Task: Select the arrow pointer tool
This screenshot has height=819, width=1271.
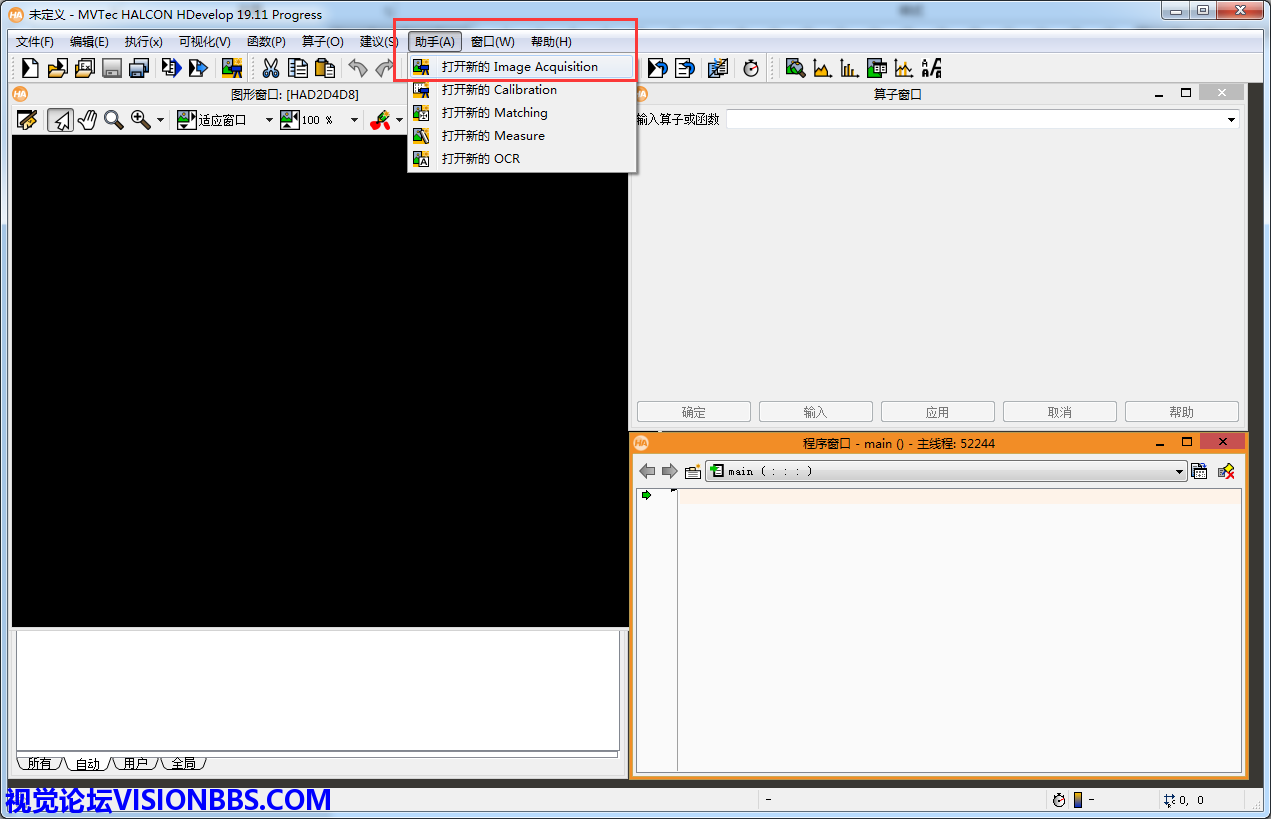Action: tap(60, 120)
